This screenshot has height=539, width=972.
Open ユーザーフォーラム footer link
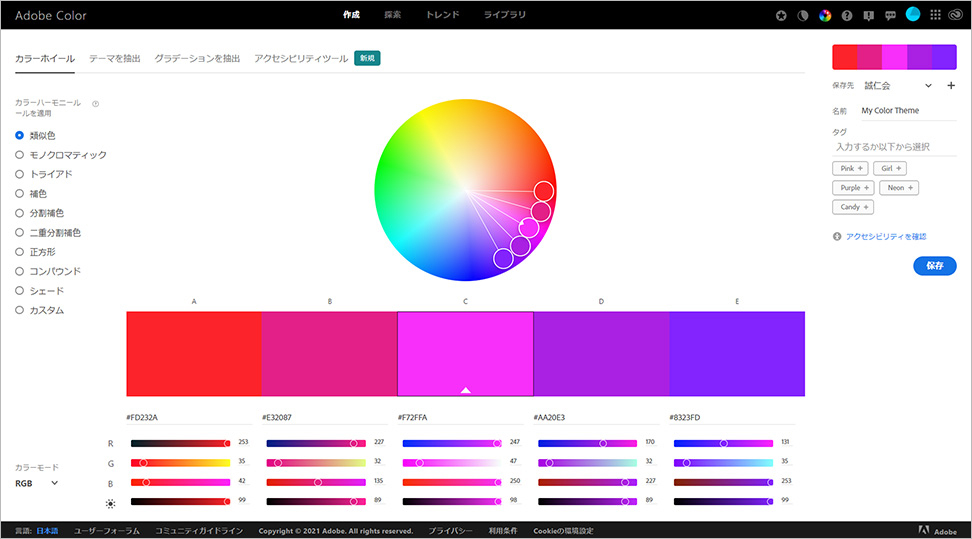[107, 531]
